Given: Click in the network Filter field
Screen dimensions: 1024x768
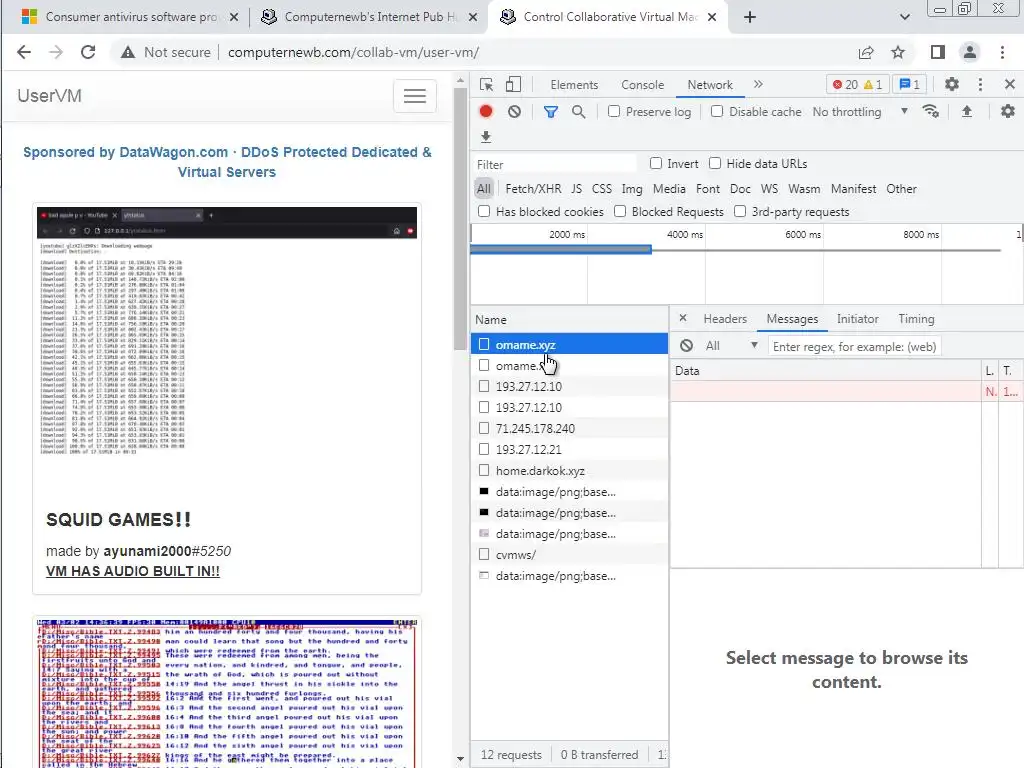Looking at the screenshot, I should click(554, 164).
